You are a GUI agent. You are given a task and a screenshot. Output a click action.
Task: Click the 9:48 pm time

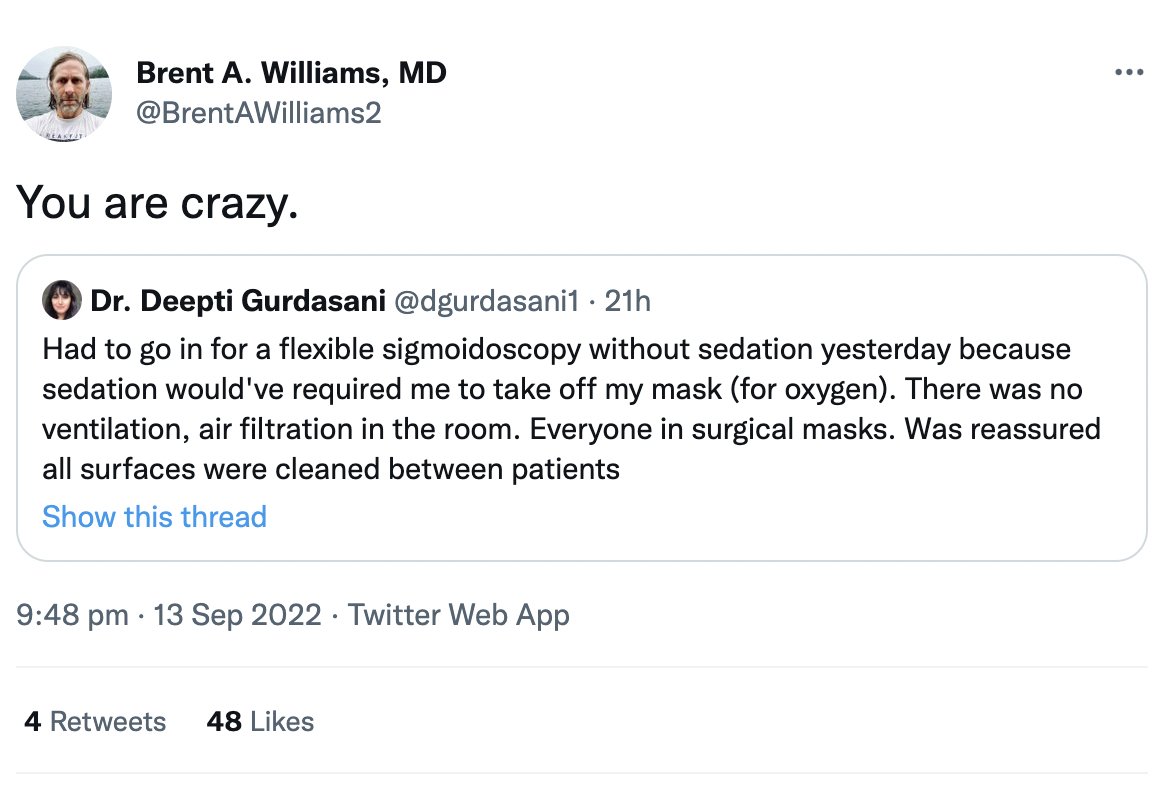[x=72, y=614]
